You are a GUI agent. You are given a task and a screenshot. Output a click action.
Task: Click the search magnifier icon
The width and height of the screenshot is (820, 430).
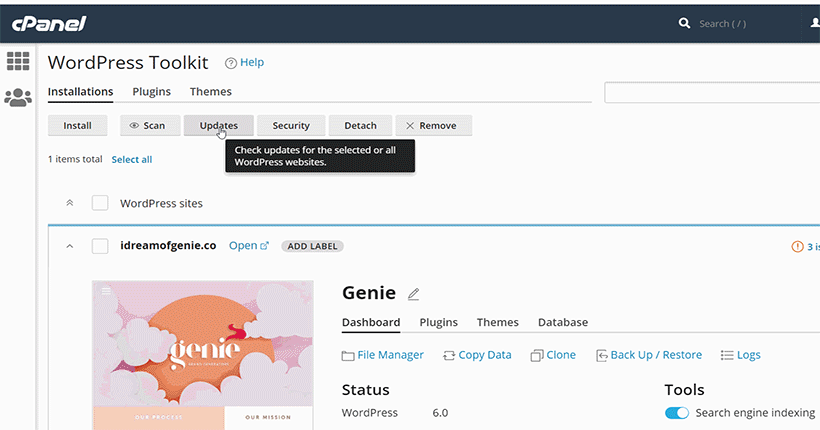(x=684, y=23)
